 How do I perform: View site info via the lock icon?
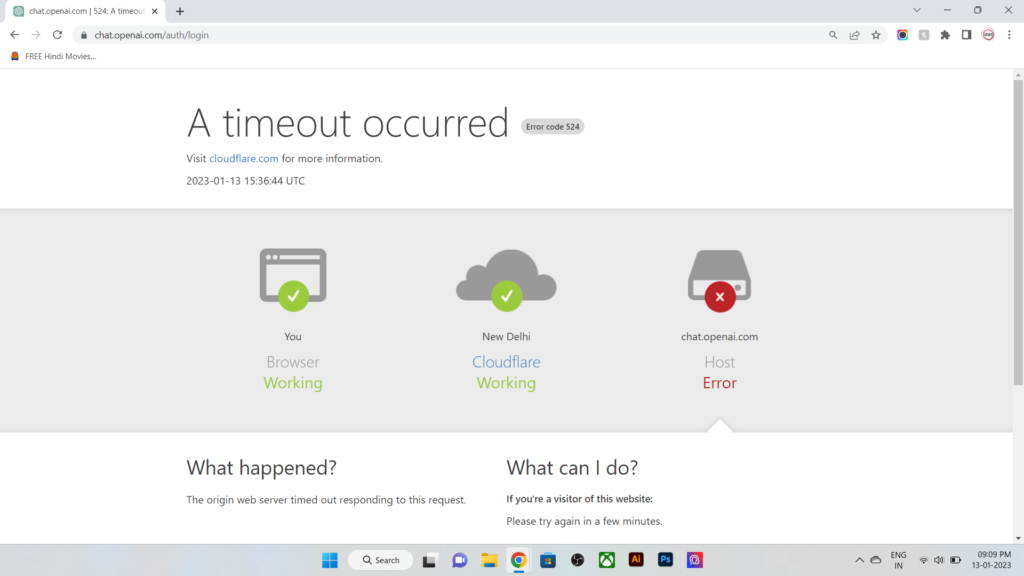84,35
